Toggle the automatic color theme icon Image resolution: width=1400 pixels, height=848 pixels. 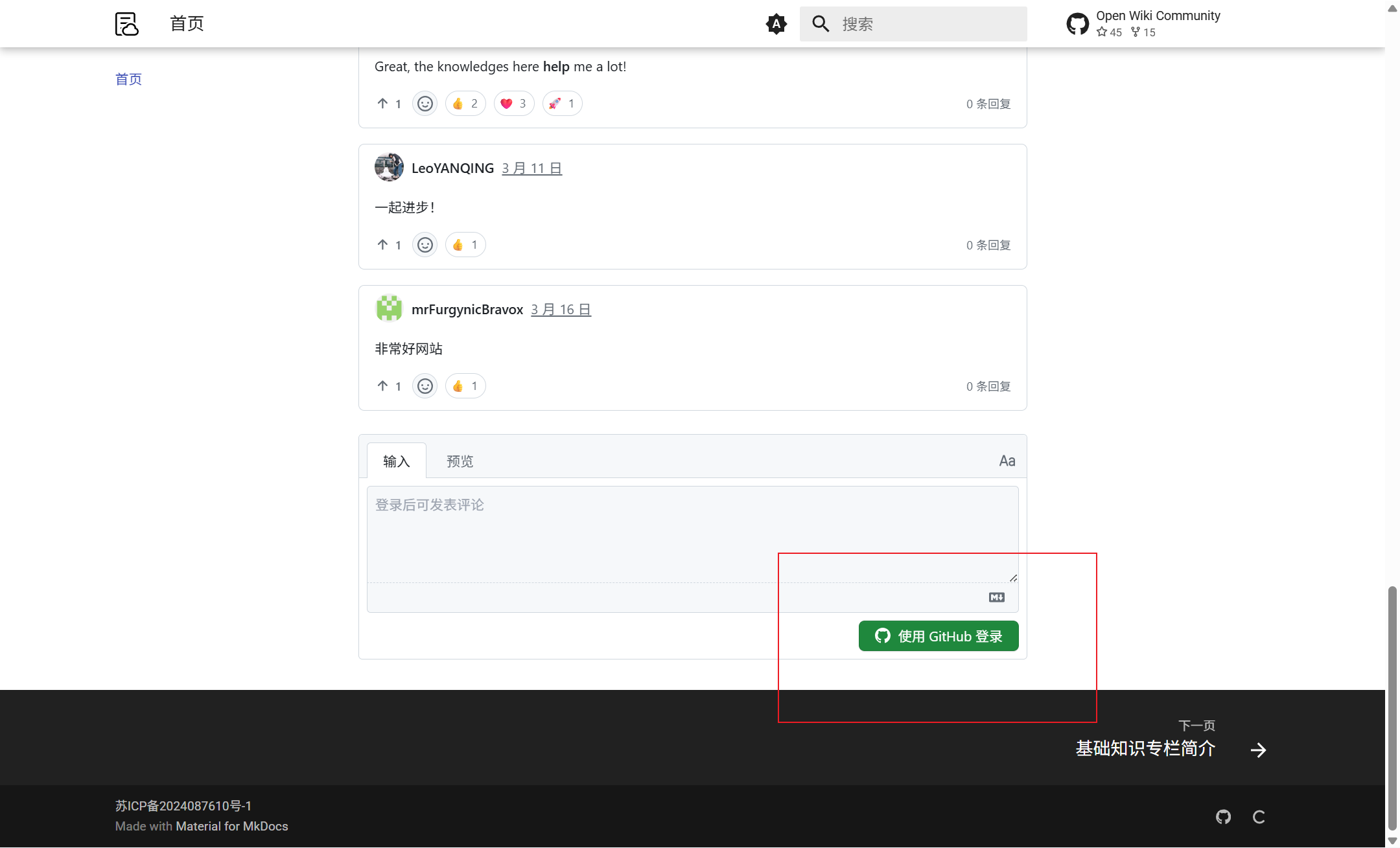click(776, 24)
